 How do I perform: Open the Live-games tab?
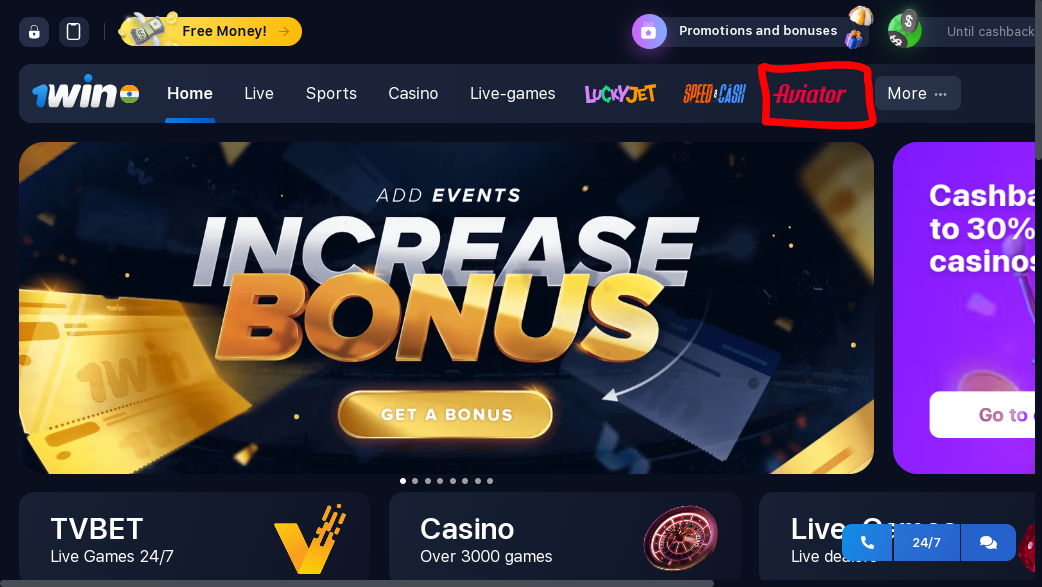click(512, 94)
